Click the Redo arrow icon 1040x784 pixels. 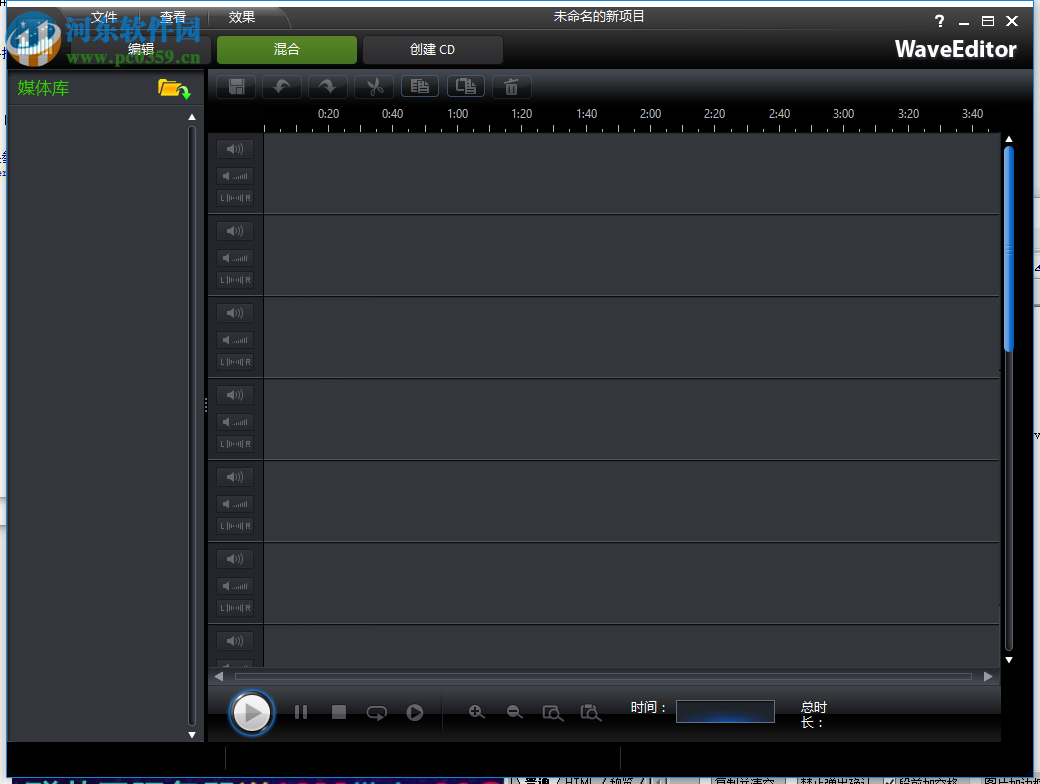point(327,86)
